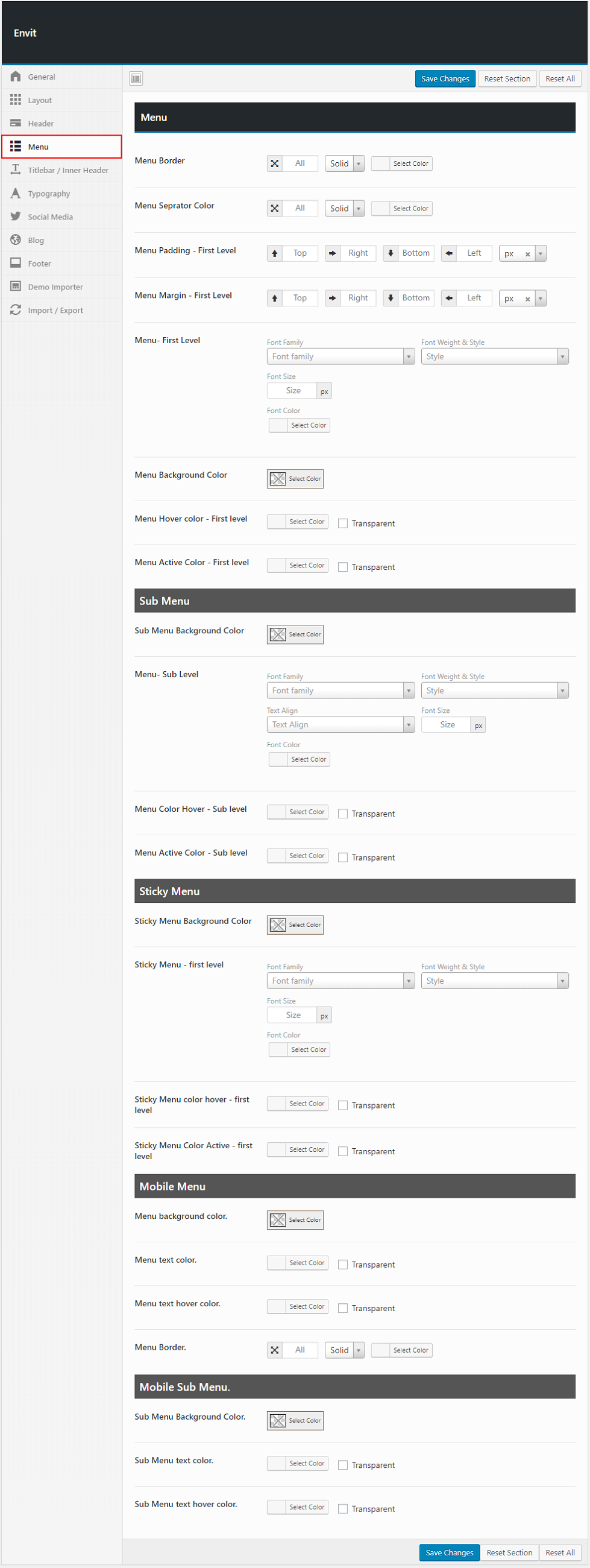
Task: Select color for Sticky Menu Background Color
Action: click(295, 925)
